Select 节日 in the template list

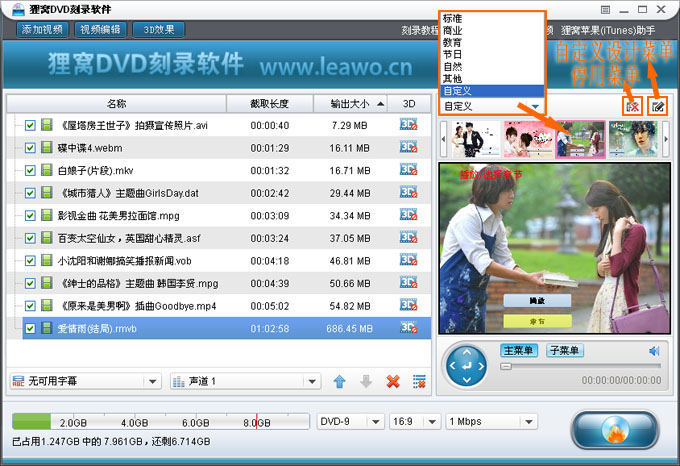click(492, 55)
